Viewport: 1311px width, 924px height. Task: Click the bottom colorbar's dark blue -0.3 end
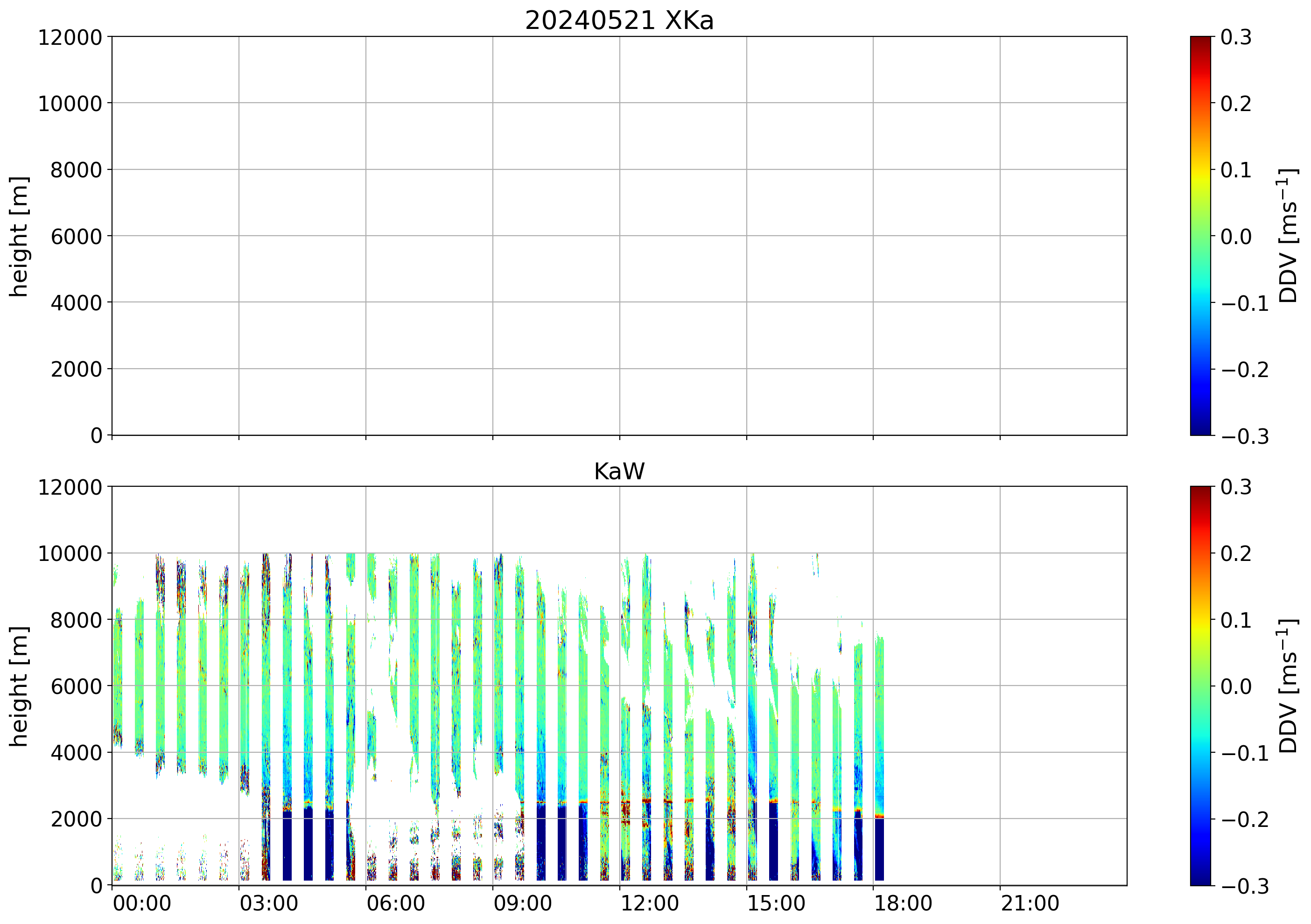point(1200,881)
